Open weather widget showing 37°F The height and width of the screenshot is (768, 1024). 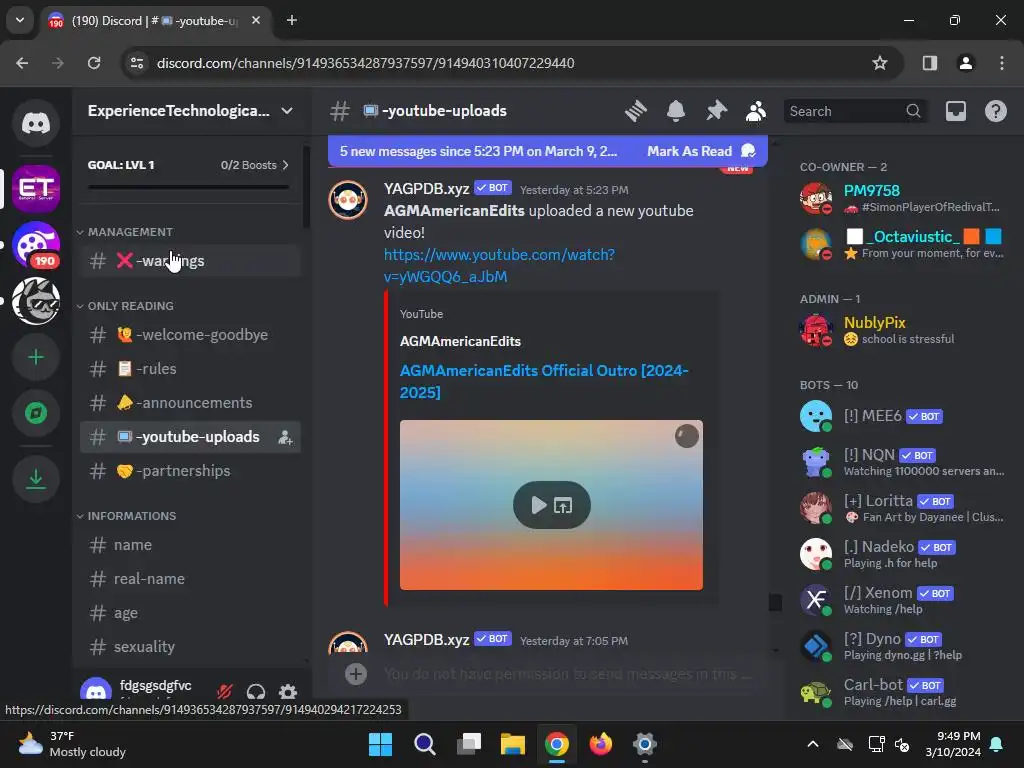tap(72, 744)
